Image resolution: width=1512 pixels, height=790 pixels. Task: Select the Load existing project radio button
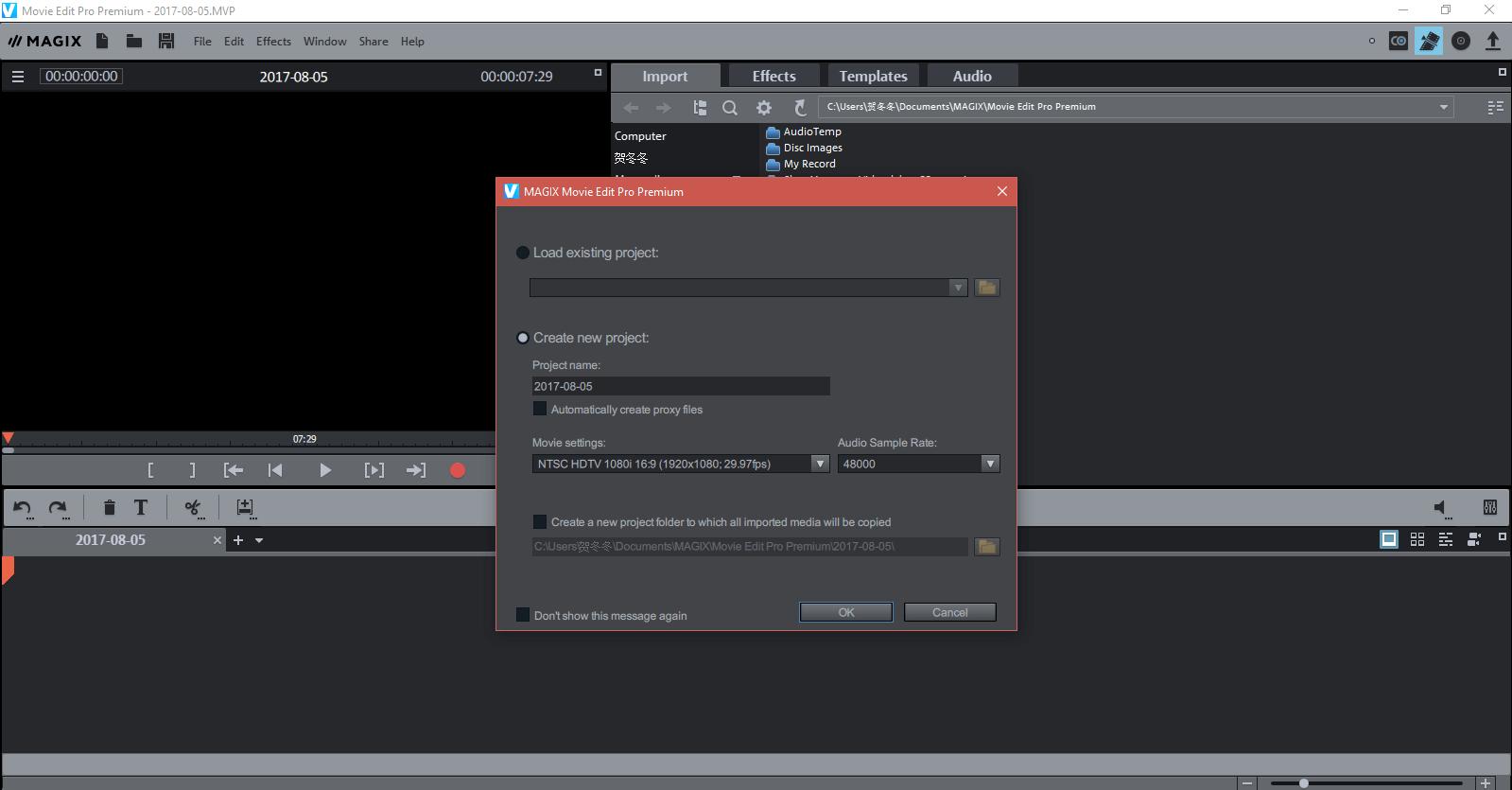pos(523,253)
